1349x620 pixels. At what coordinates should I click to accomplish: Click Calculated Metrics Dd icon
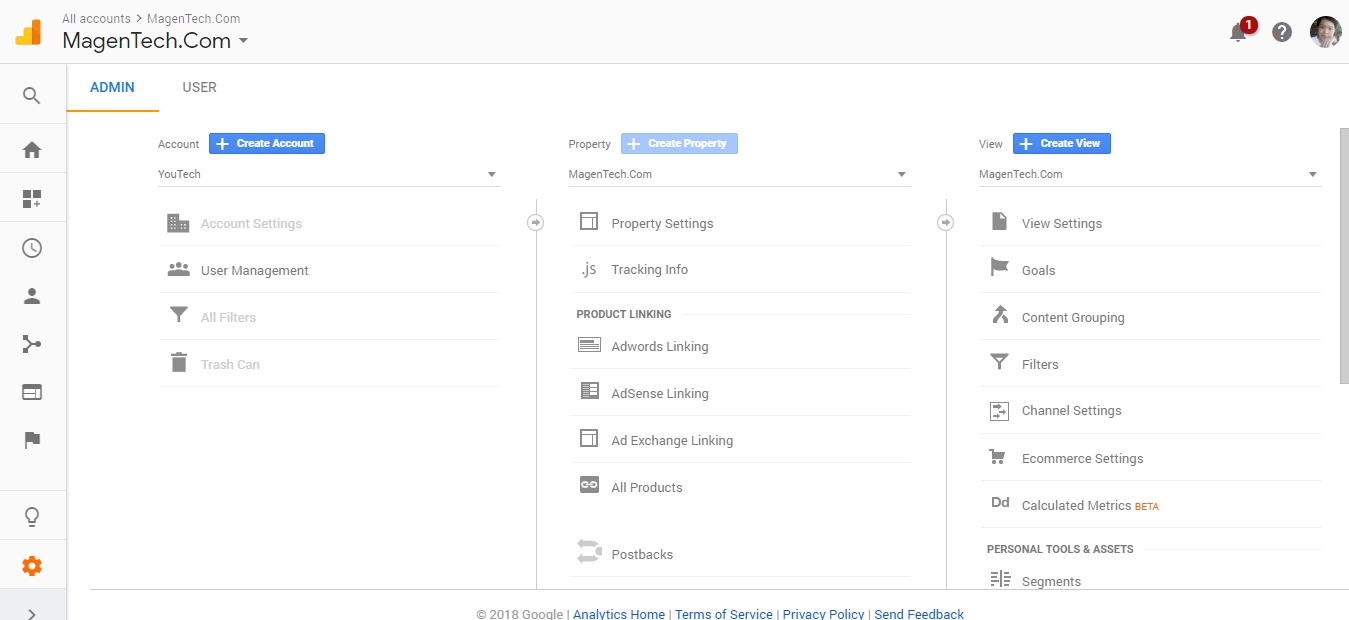pyautogui.click(x=1000, y=504)
